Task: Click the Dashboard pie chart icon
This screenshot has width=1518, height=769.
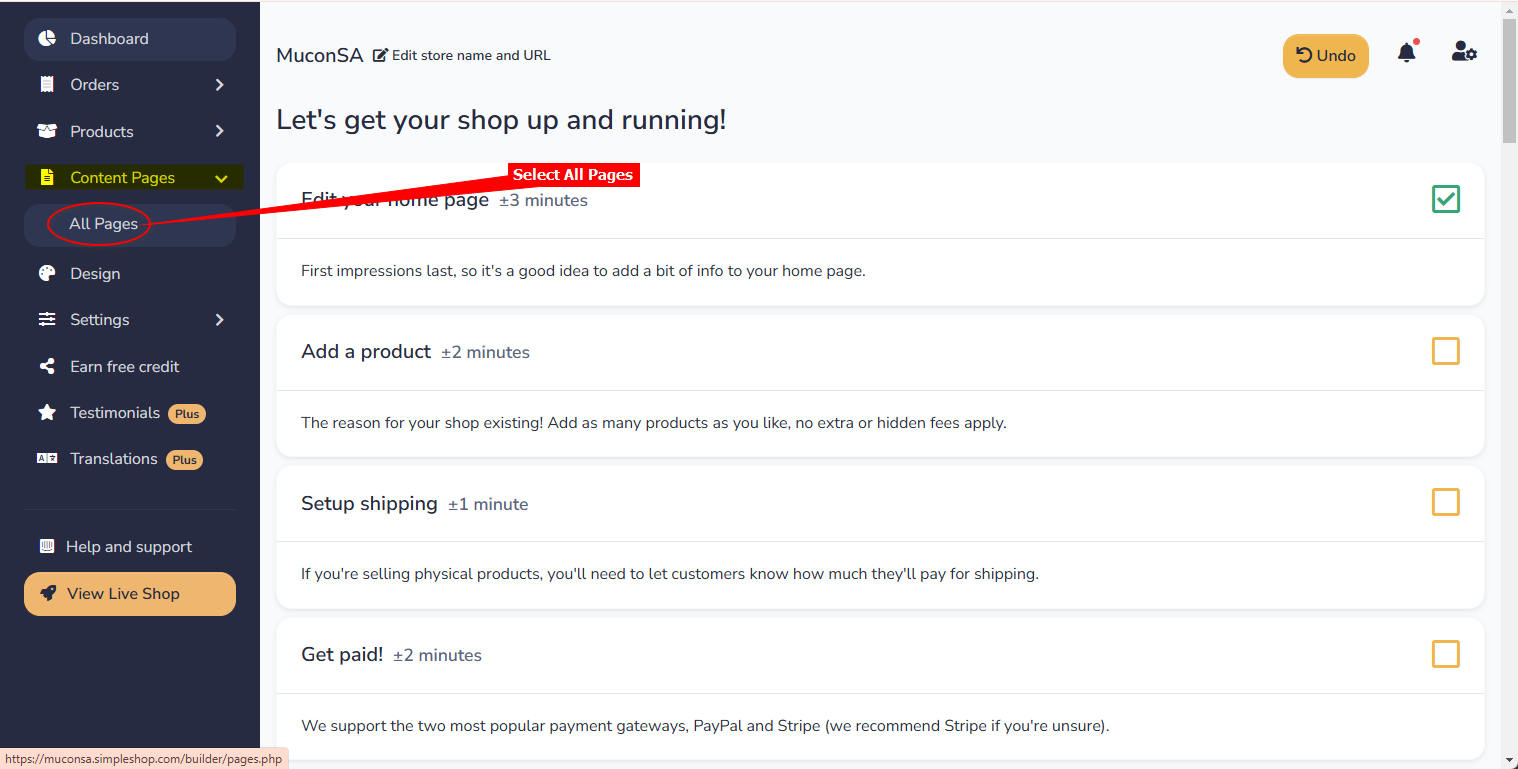Action: click(x=47, y=39)
